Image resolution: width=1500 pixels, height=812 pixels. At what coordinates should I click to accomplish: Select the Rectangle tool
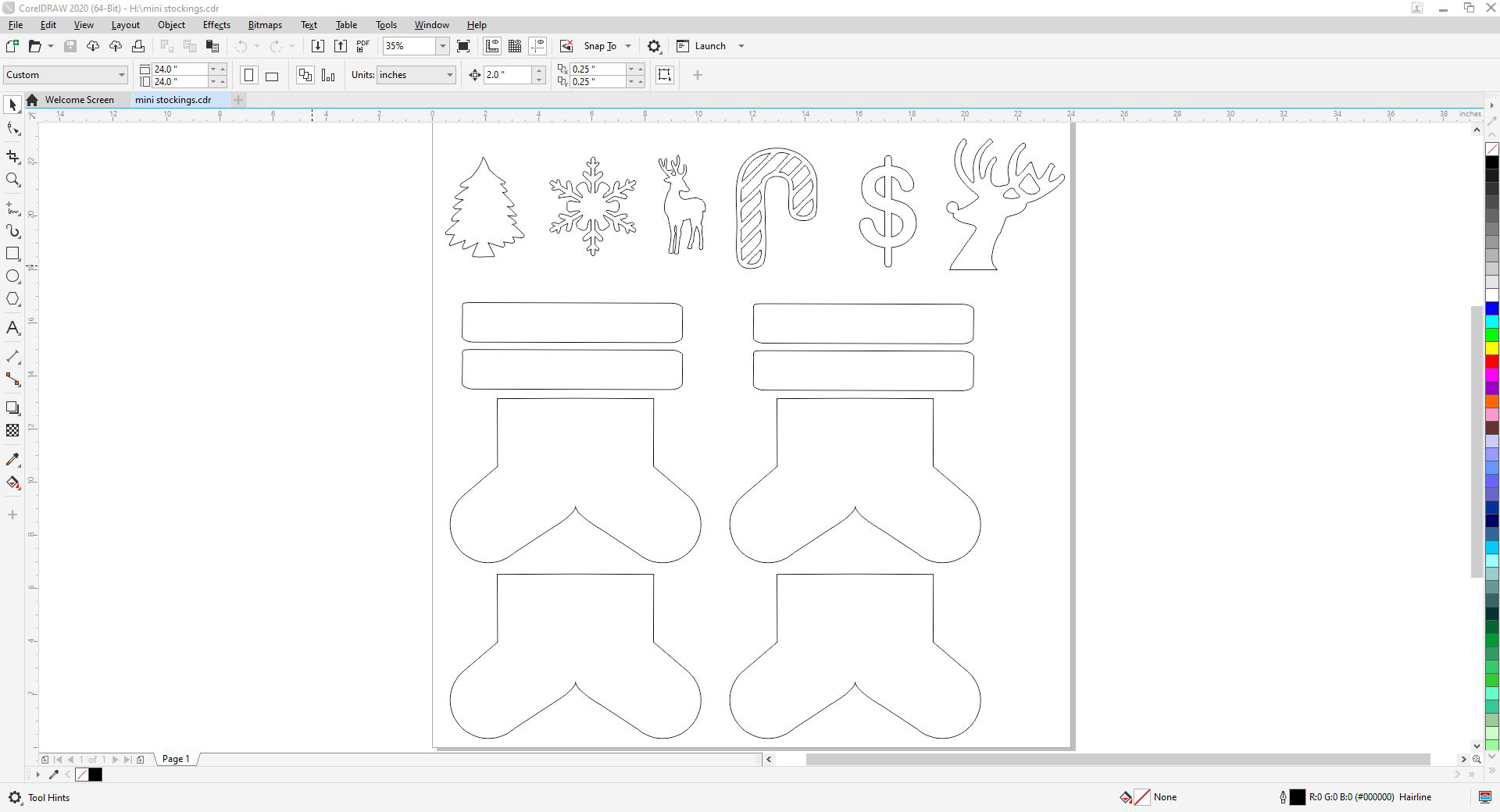click(12, 254)
